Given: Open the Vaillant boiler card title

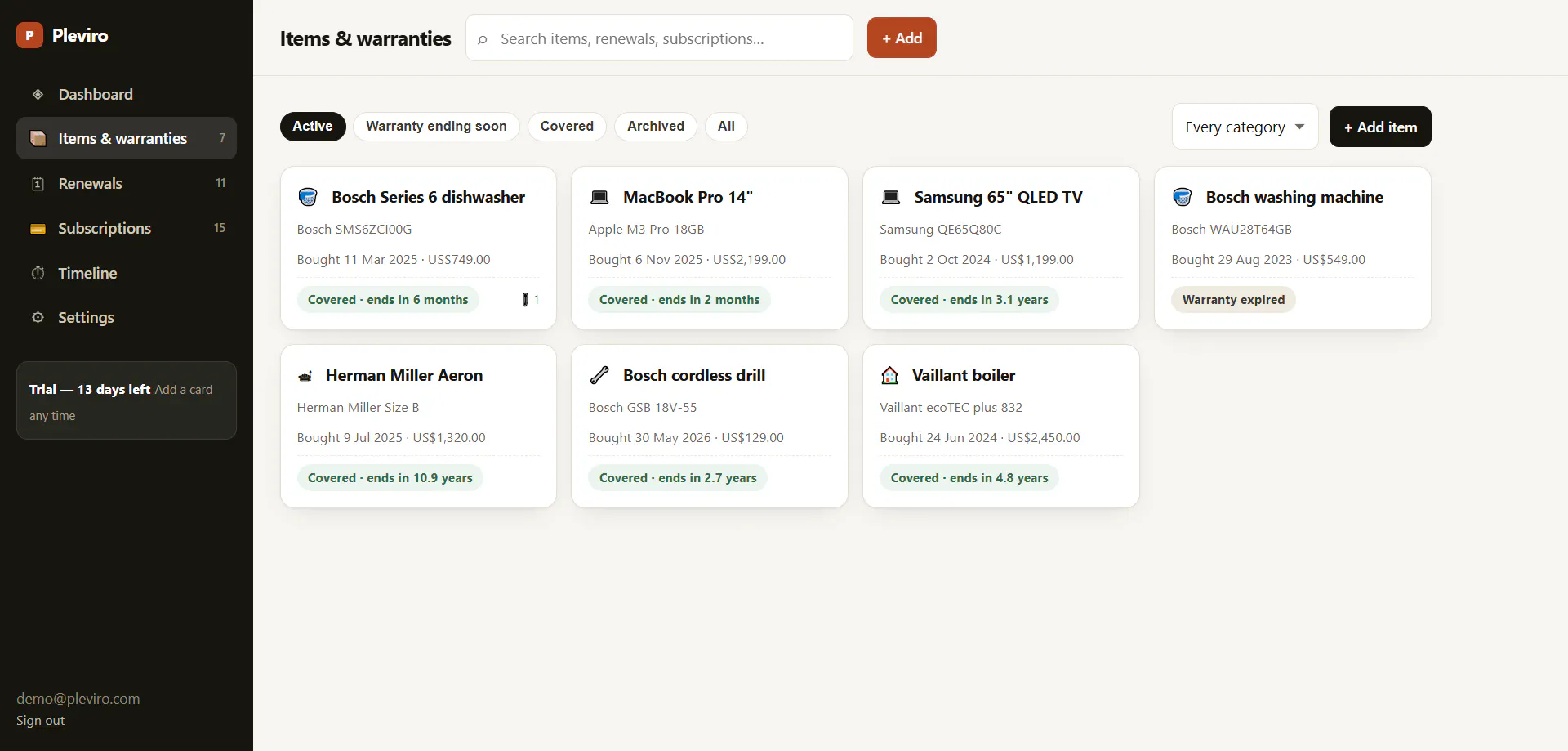Looking at the screenshot, I should (x=964, y=375).
